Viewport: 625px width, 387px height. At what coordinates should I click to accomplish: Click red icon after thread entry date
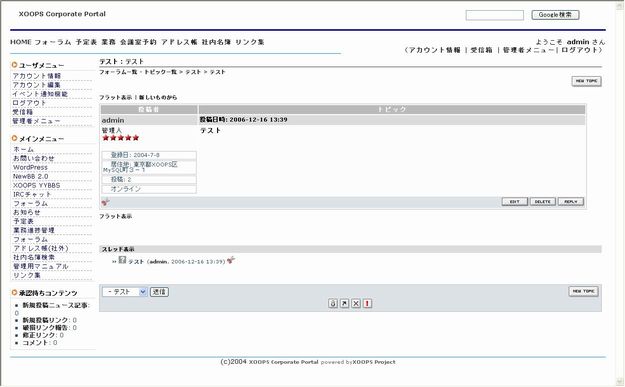(x=231, y=261)
